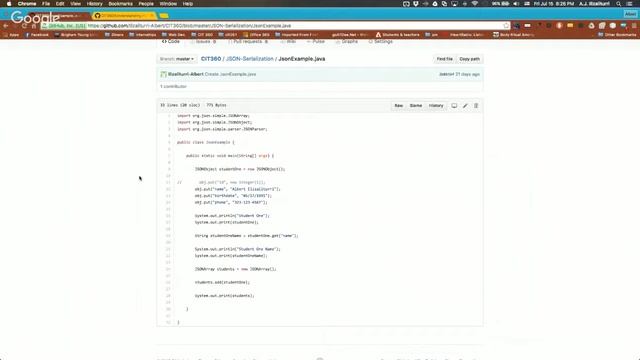The width and height of the screenshot is (640, 360).
Task: Click the Google Drive menu bar icon
Action: (435, 4)
